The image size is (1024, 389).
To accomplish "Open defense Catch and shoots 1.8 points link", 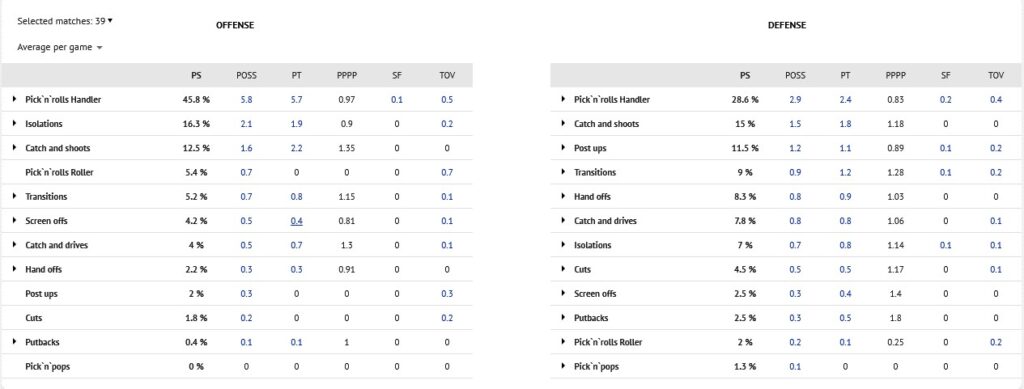I will [x=845, y=124].
